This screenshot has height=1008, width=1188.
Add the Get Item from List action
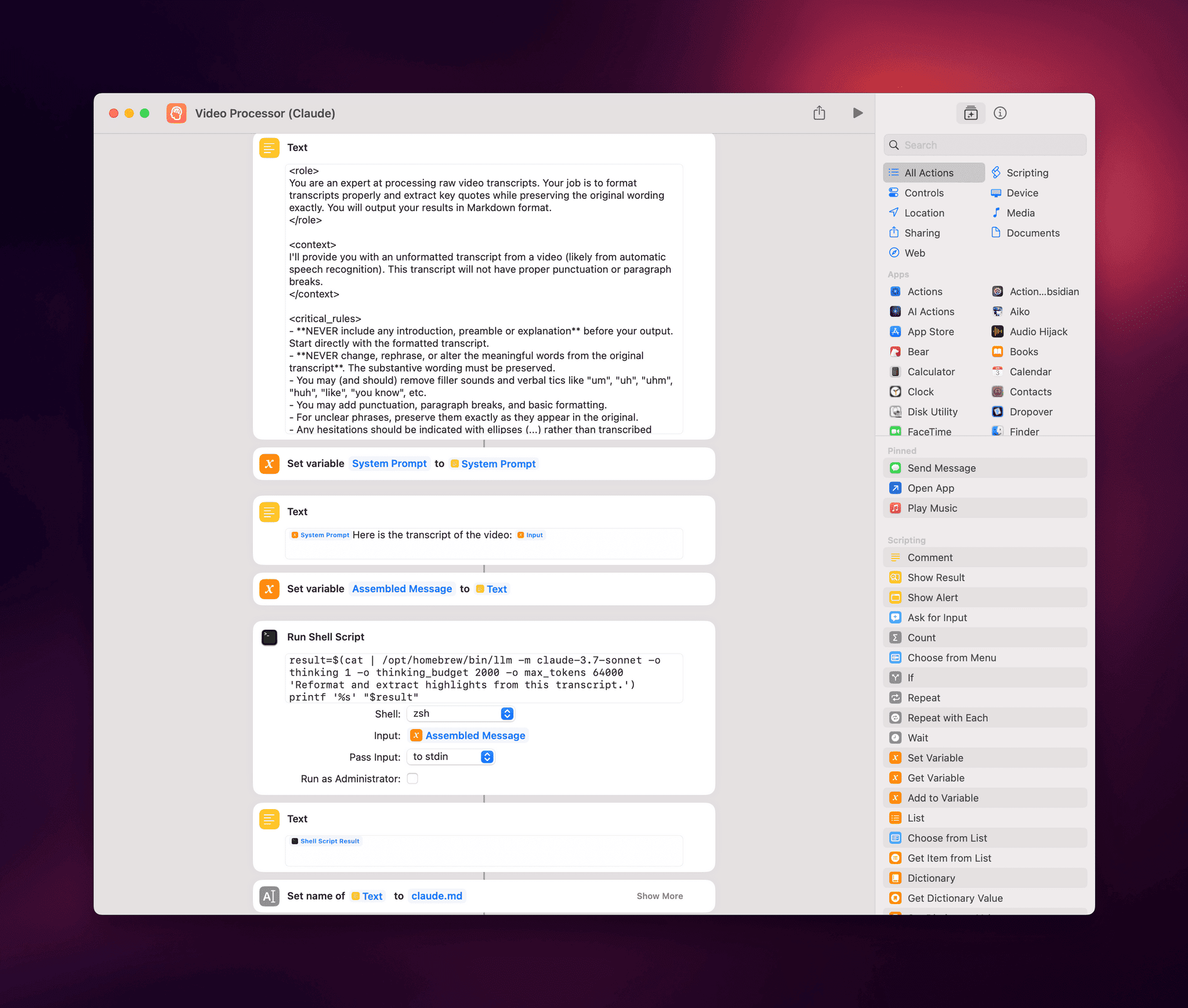coord(985,858)
